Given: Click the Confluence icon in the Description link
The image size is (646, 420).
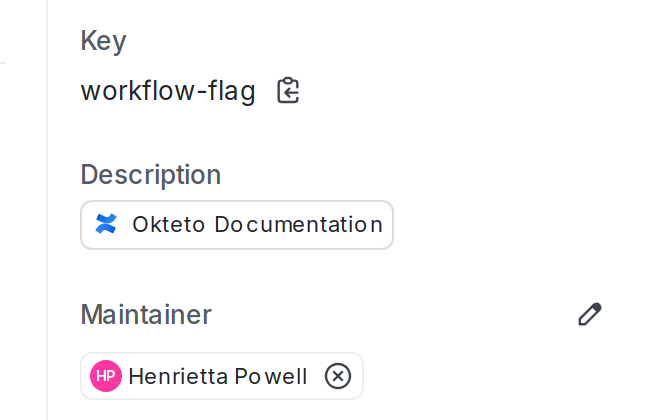Looking at the screenshot, I should 106,224.
